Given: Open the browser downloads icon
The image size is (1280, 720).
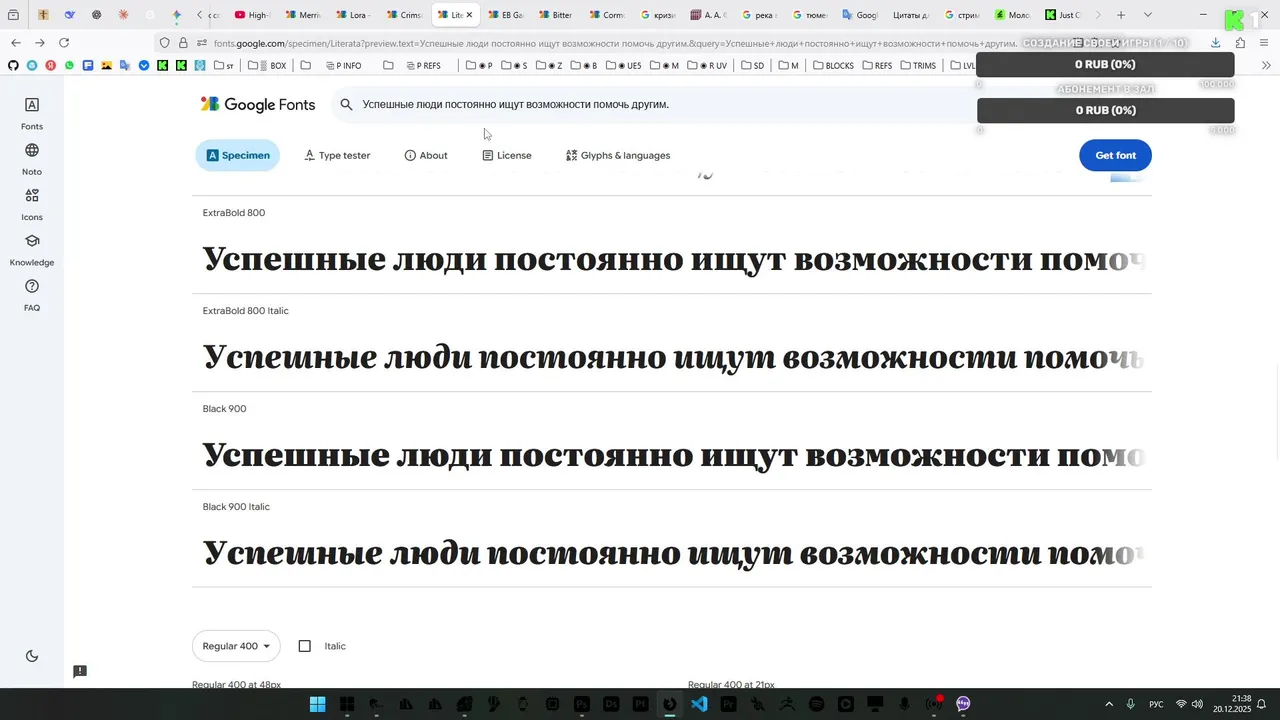Looking at the screenshot, I should tap(1216, 43).
